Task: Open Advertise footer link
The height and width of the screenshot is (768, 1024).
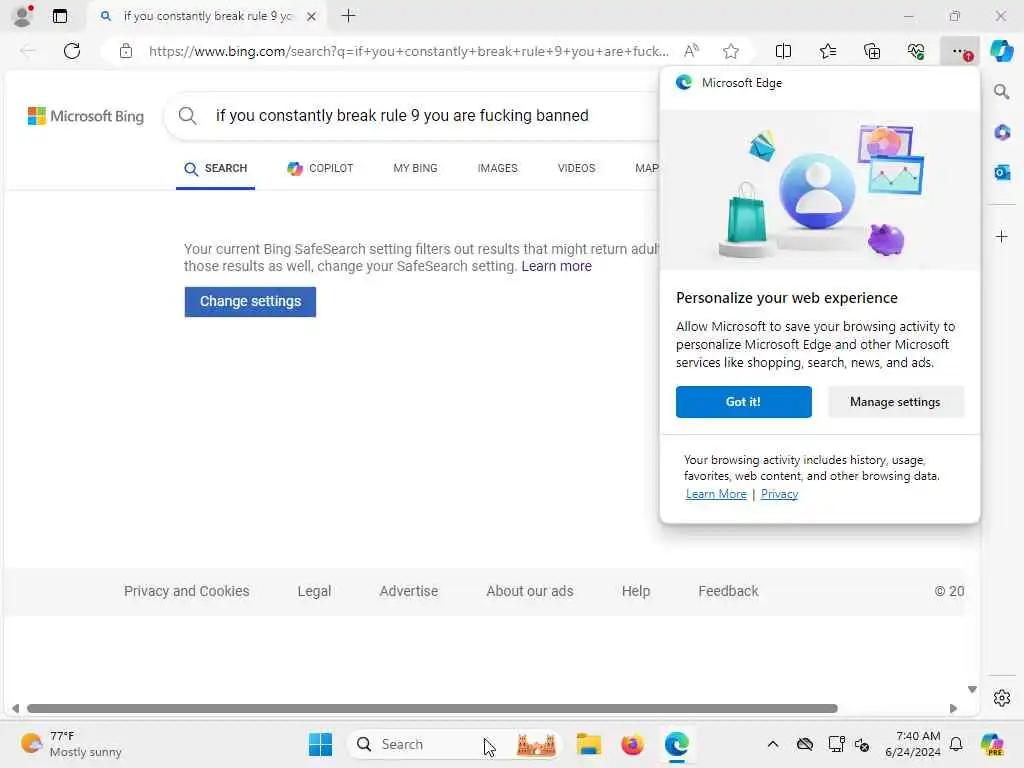Action: point(409,591)
